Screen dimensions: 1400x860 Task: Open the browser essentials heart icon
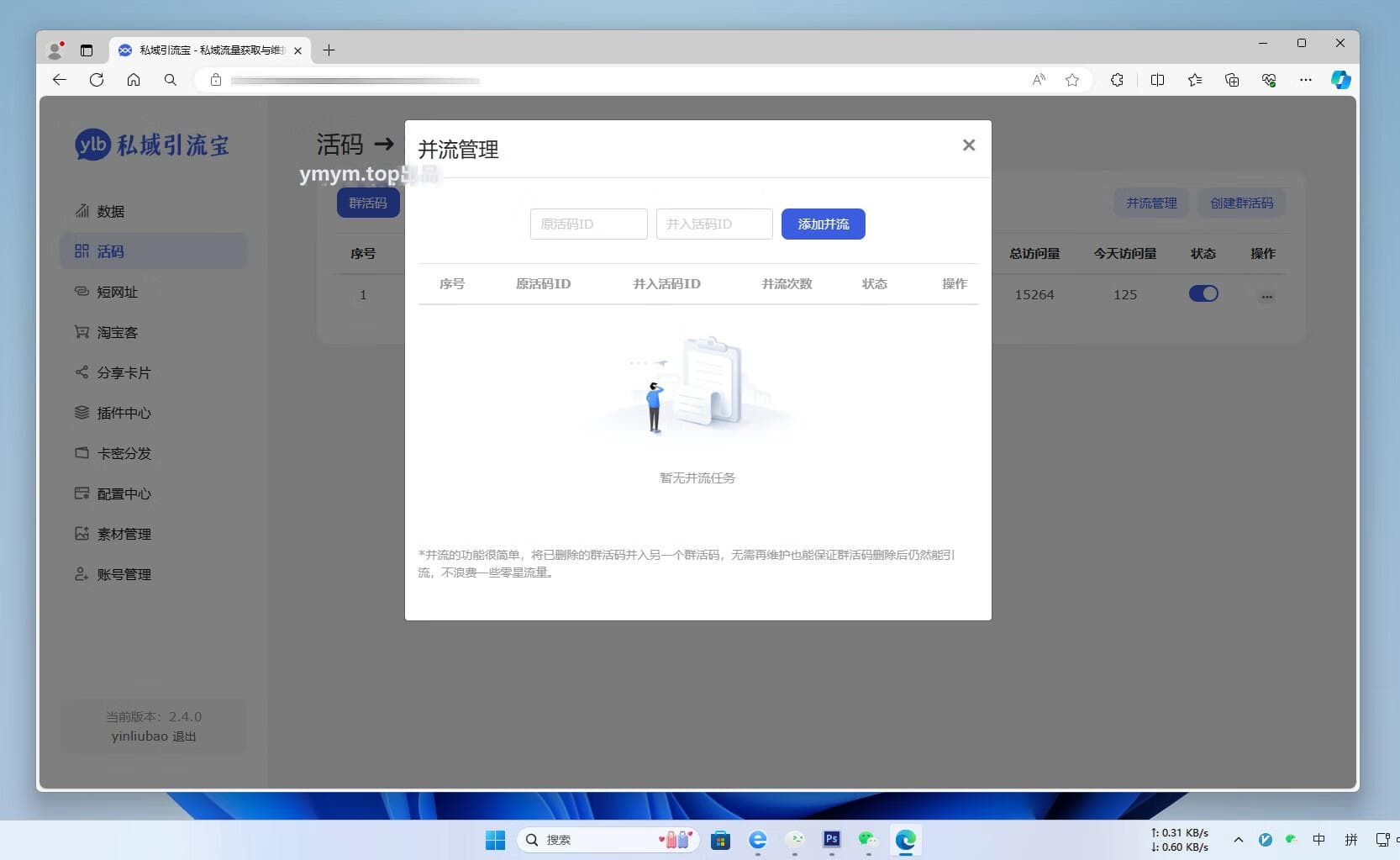coord(1269,80)
